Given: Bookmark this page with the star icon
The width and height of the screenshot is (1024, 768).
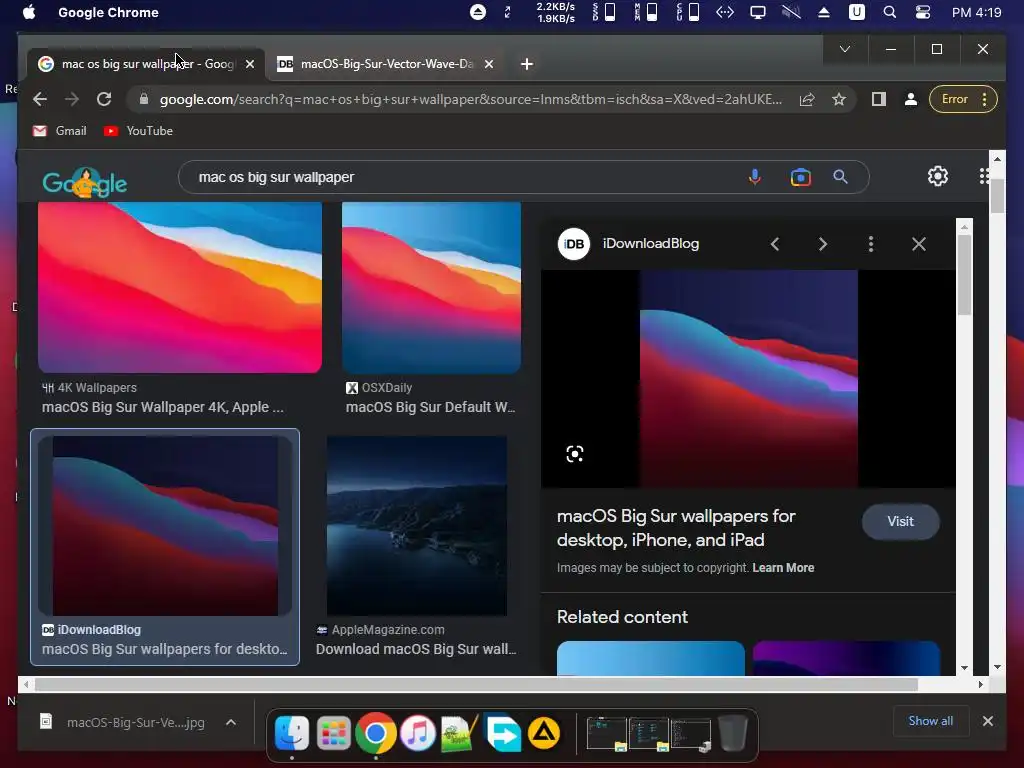Looking at the screenshot, I should 839,99.
